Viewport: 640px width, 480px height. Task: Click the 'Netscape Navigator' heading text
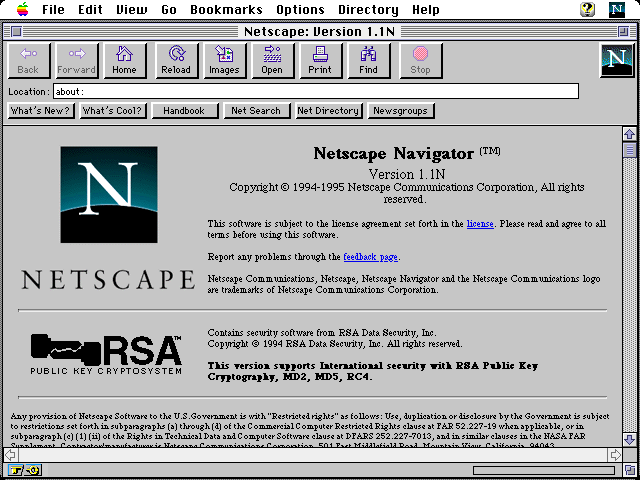393,153
